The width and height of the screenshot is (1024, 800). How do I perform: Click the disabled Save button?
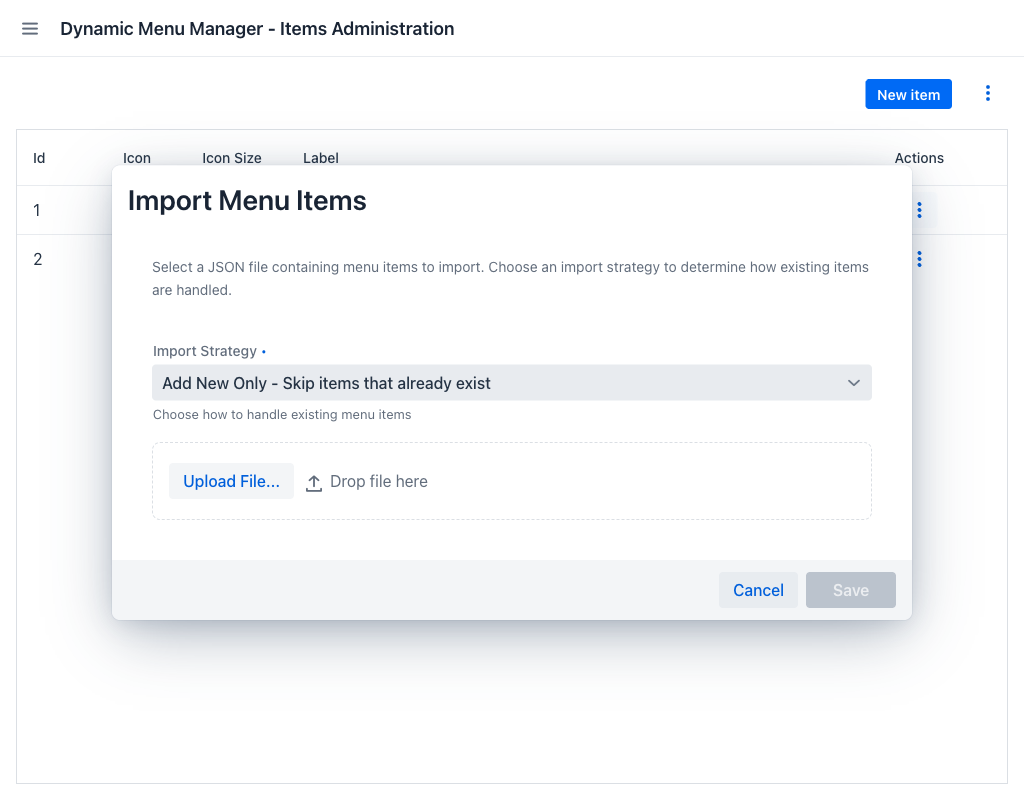click(x=850, y=590)
